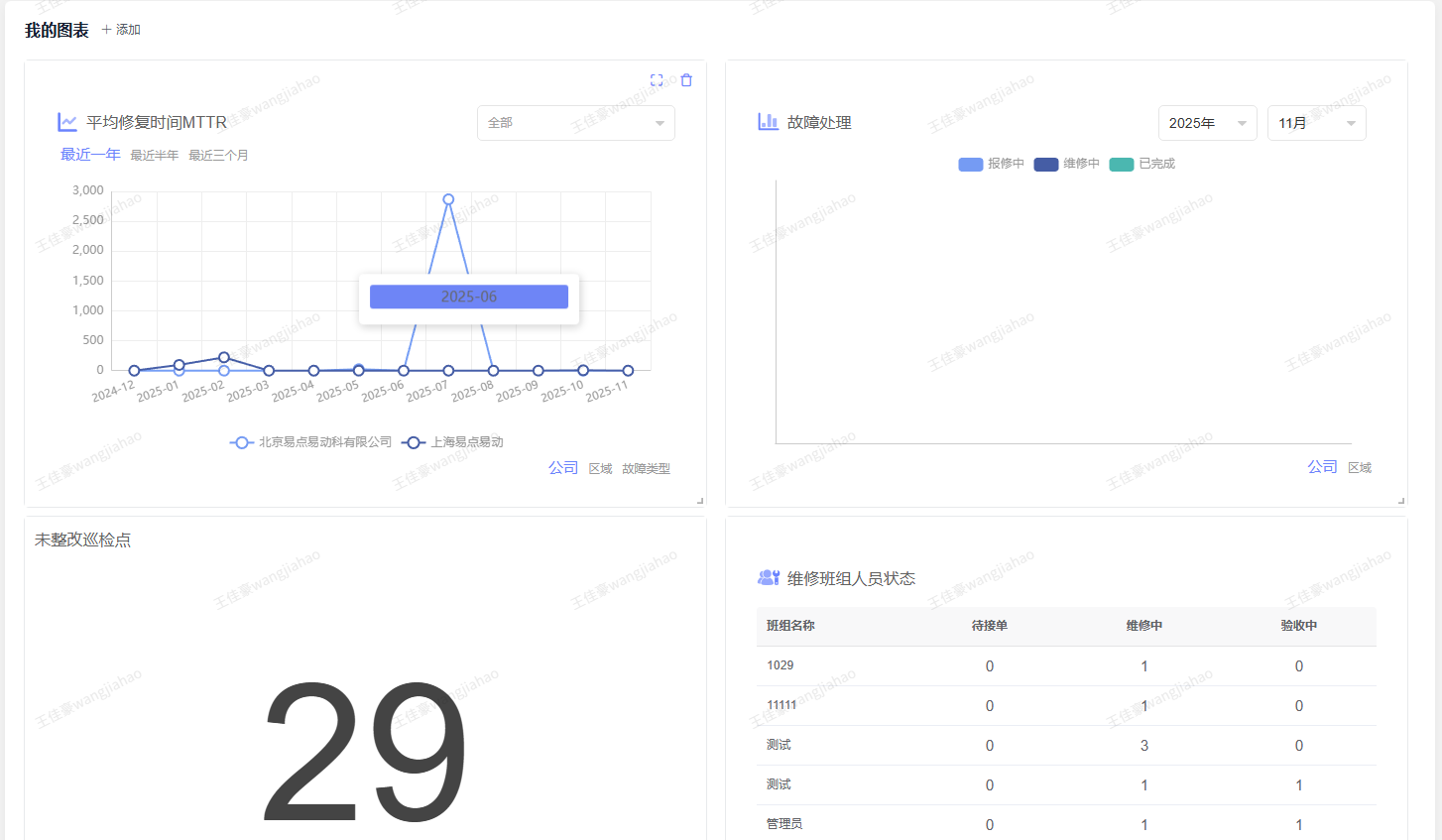Click the plus icon beside 添加

pyautogui.click(x=107, y=30)
